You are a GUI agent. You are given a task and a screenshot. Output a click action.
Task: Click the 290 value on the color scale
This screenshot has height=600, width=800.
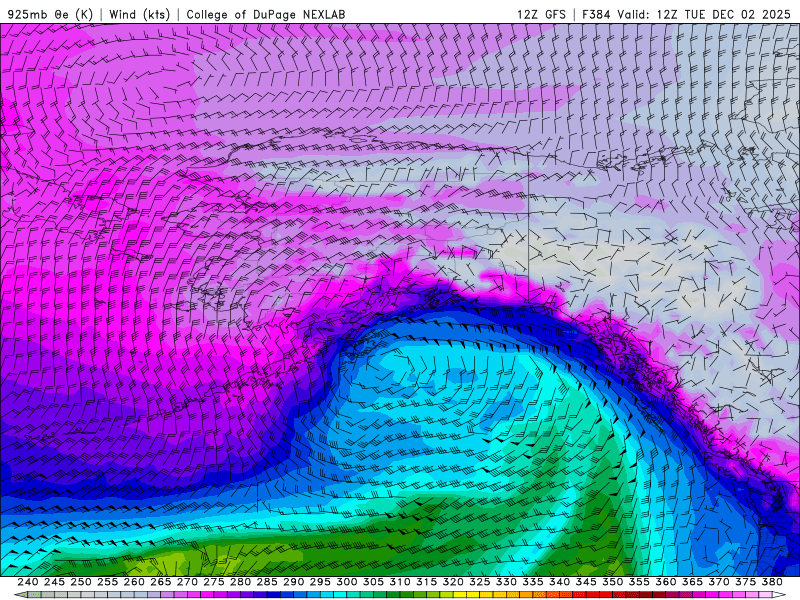pos(294,582)
